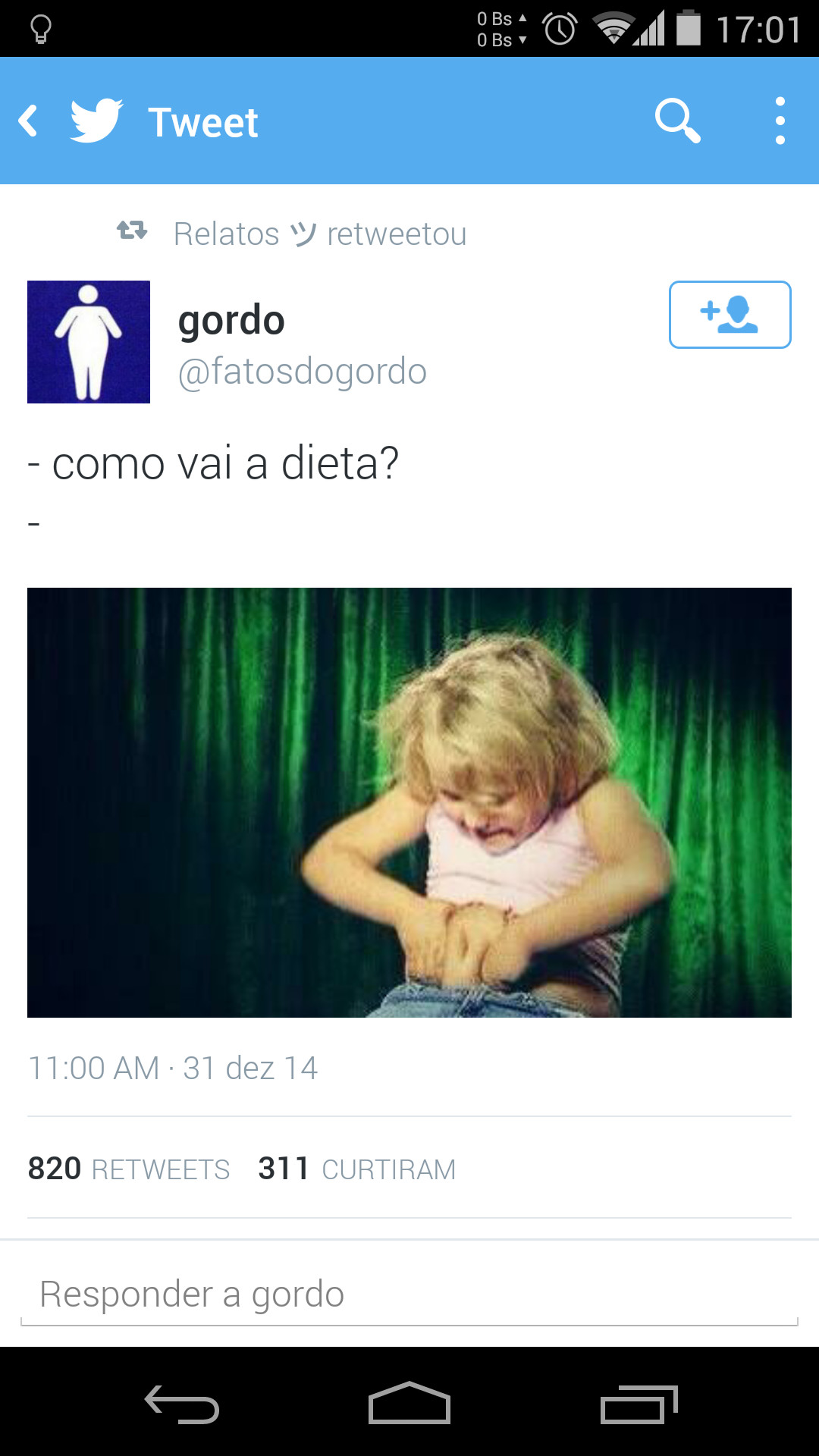This screenshot has height=1456, width=819.
Task: Focus the 'Responder a gordo' field
Action: (409, 1295)
